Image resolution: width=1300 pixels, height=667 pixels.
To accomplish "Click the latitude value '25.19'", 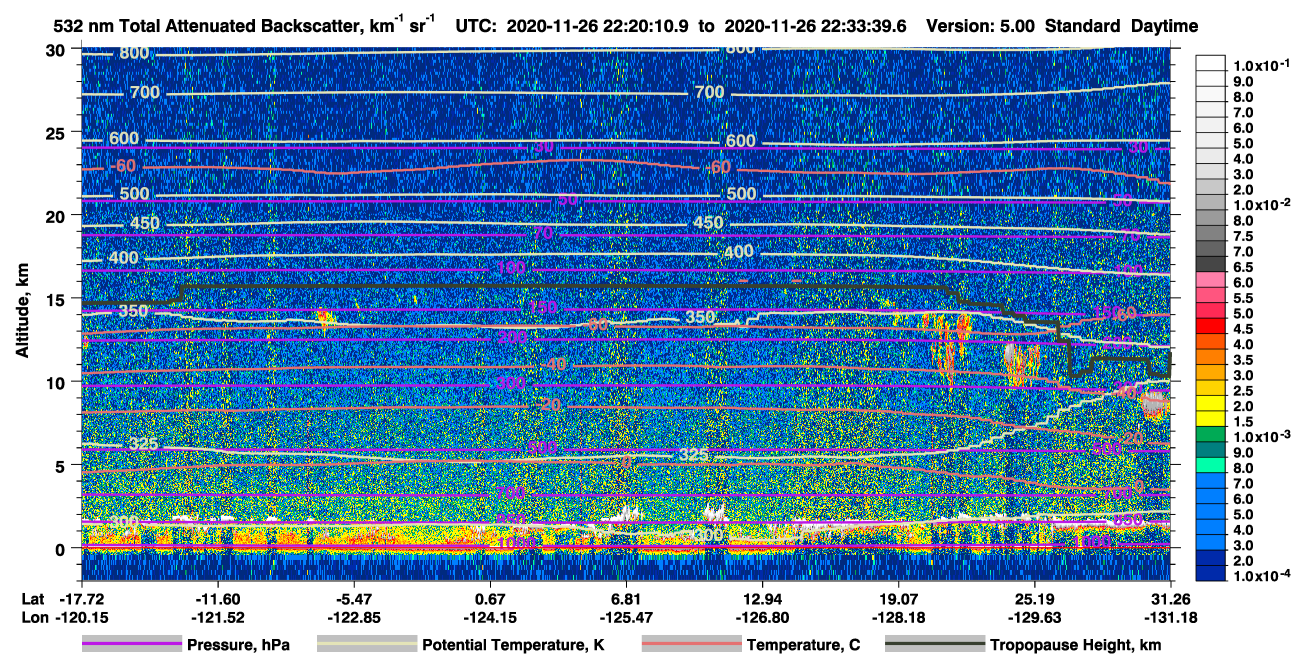I will (x=1034, y=597).
